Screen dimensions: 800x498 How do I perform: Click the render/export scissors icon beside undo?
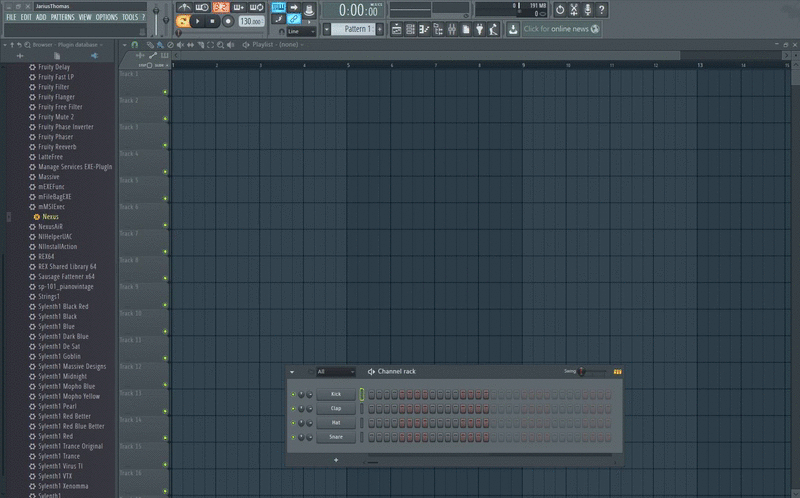click(x=573, y=10)
